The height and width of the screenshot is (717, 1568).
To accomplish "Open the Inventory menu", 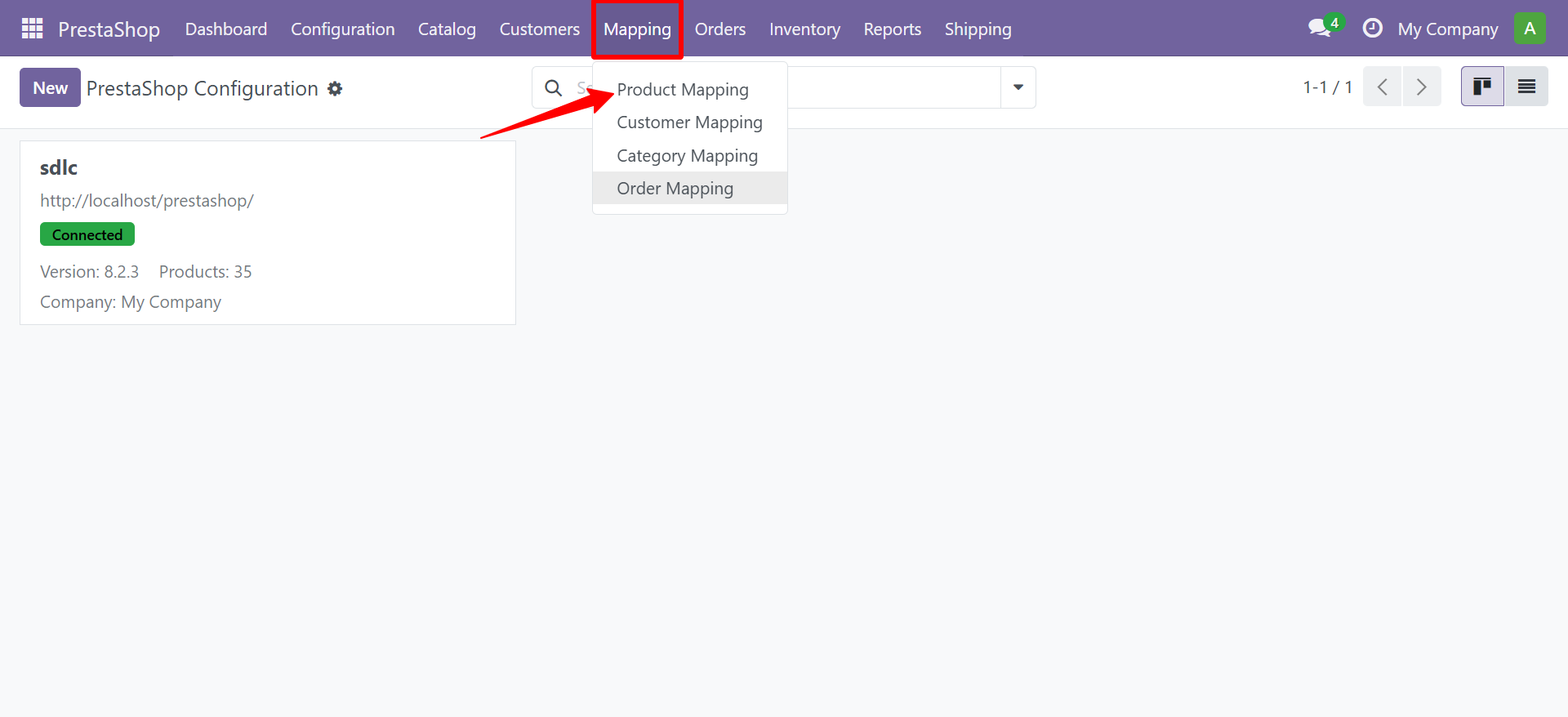I will pos(804,29).
